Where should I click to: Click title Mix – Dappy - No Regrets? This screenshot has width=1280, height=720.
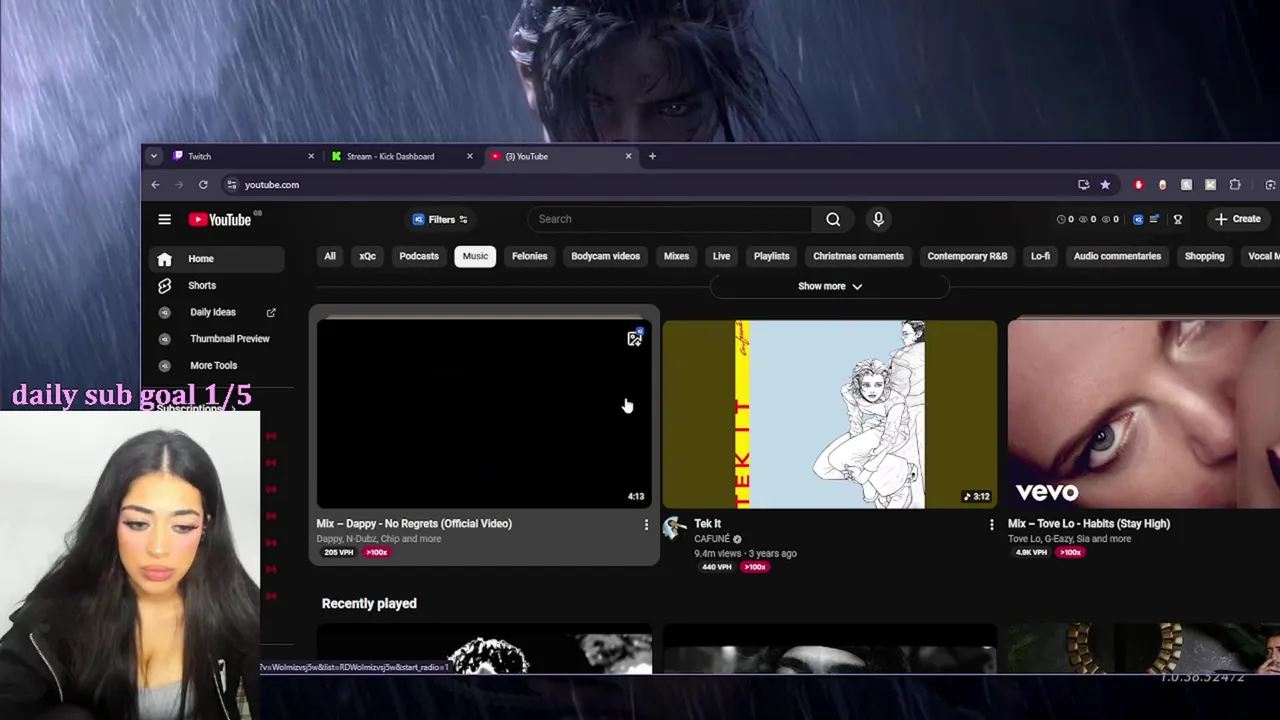pyautogui.click(x=414, y=523)
